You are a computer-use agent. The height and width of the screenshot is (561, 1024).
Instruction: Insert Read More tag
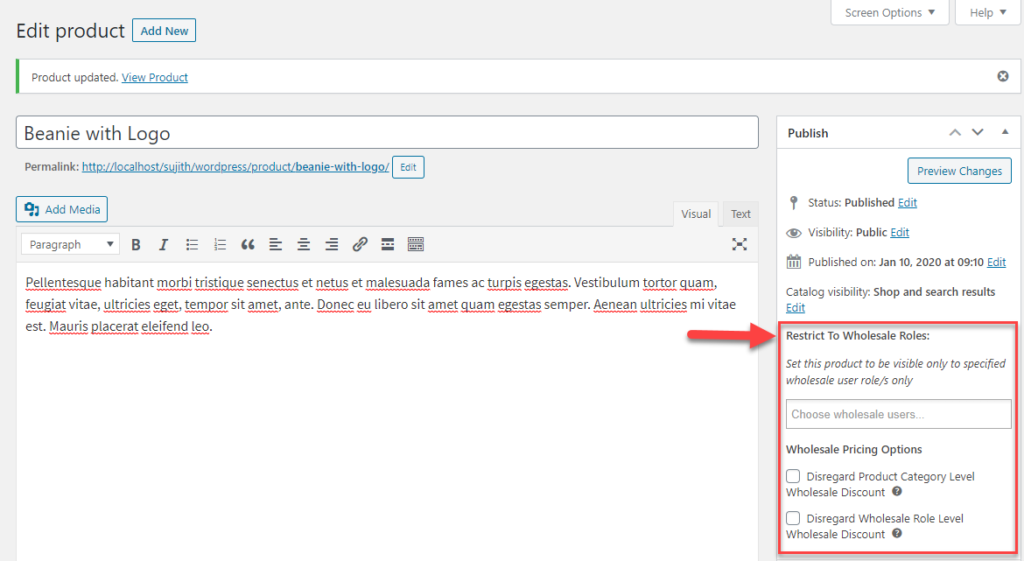388,244
